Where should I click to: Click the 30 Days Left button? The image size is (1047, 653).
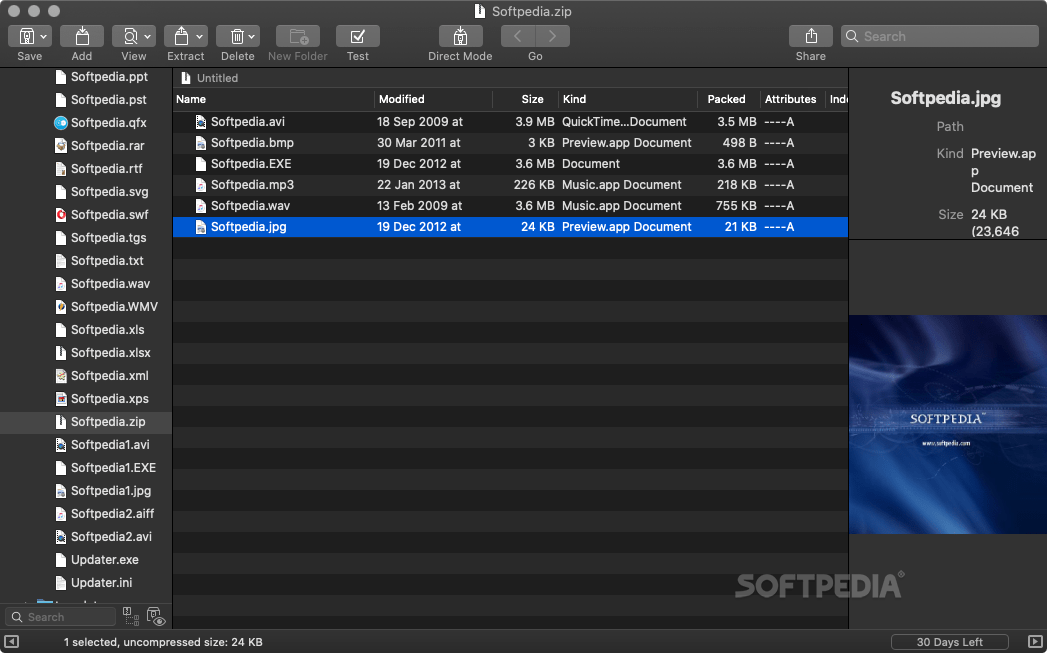[950, 642]
